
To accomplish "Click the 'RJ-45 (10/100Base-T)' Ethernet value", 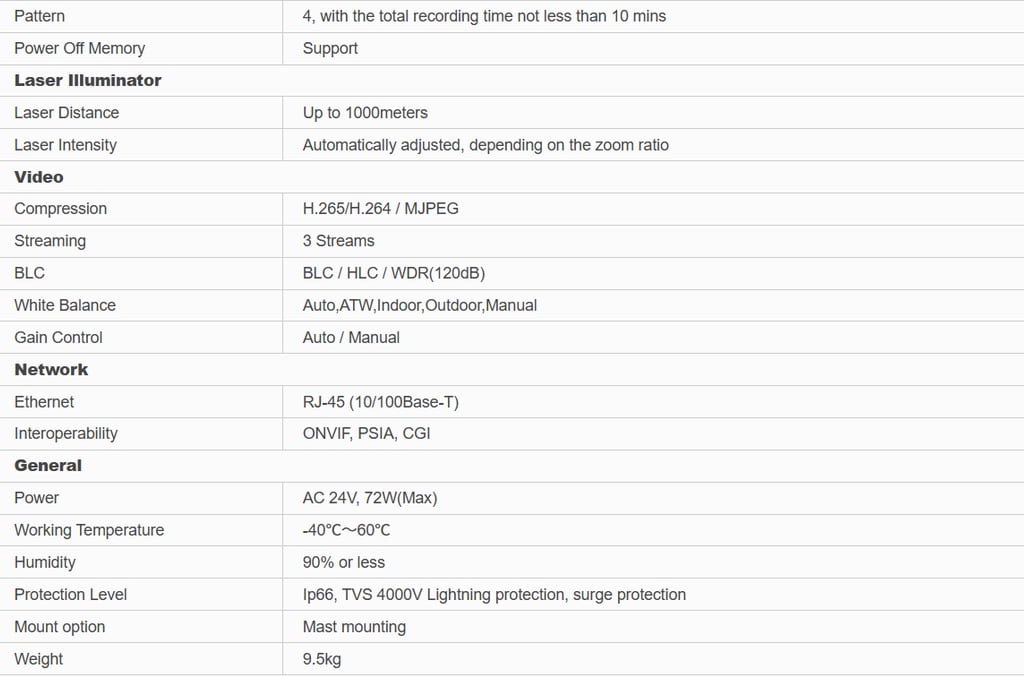I will click(380, 401).
